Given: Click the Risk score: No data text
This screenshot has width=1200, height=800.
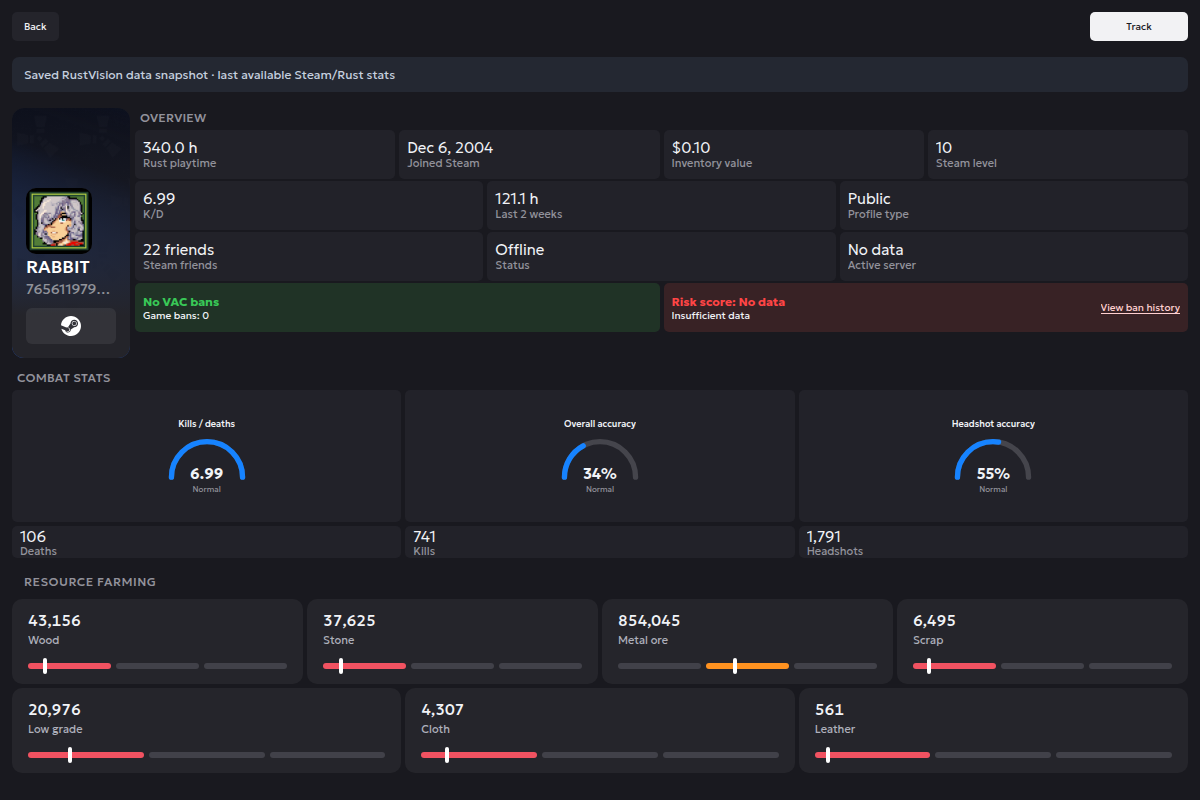Looking at the screenshot, I should 728,302.
